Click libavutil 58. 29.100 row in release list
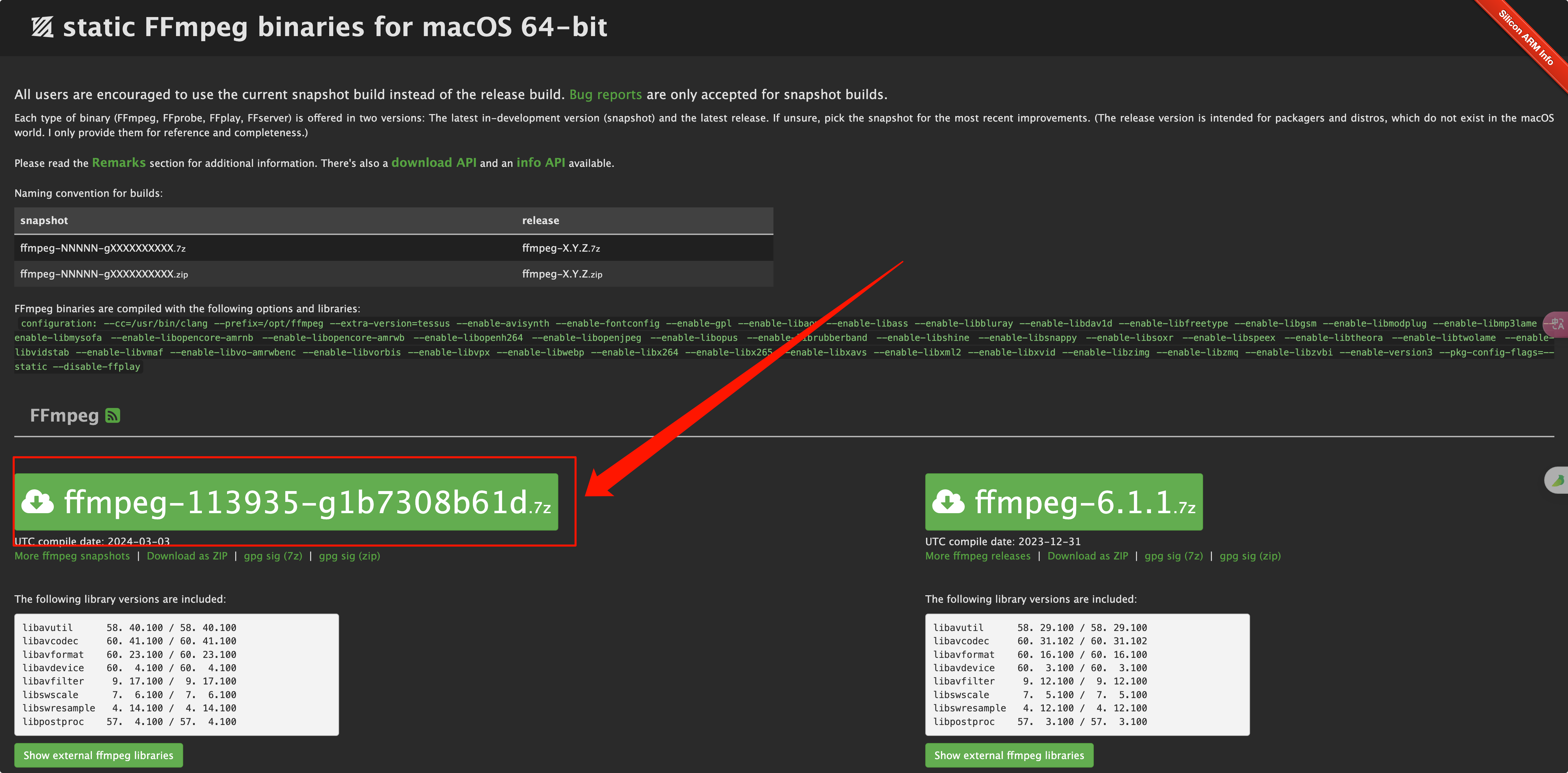Image resolution: width=1568 pixels, height=773 pixels. click(x=1040, y=628)
